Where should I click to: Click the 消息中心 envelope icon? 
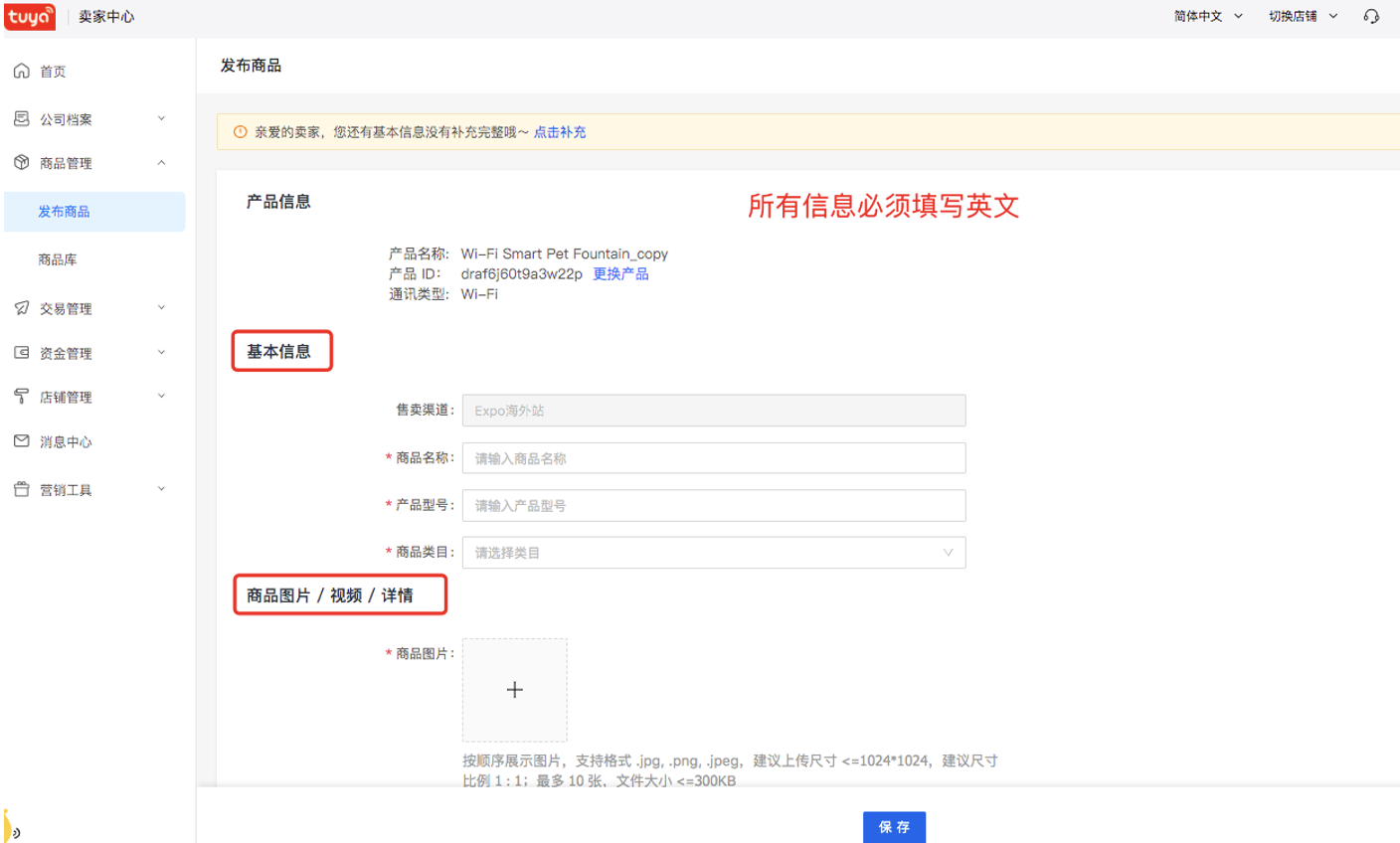click(x=21, y=440)
